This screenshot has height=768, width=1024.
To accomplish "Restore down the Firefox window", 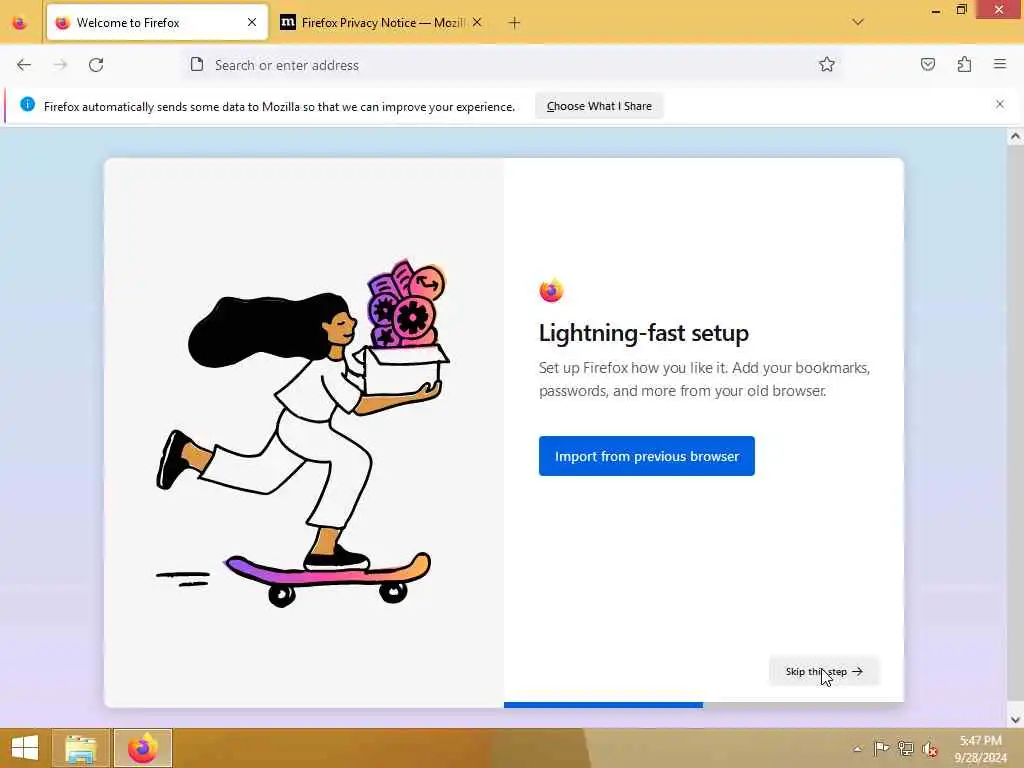I will tap(961, 9).
